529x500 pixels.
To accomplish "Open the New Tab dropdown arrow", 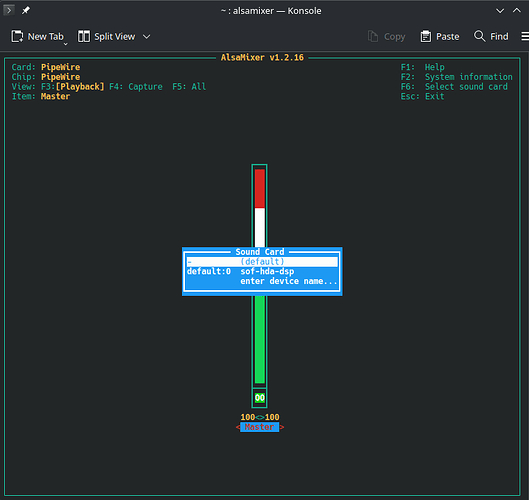I will (65, 44).
